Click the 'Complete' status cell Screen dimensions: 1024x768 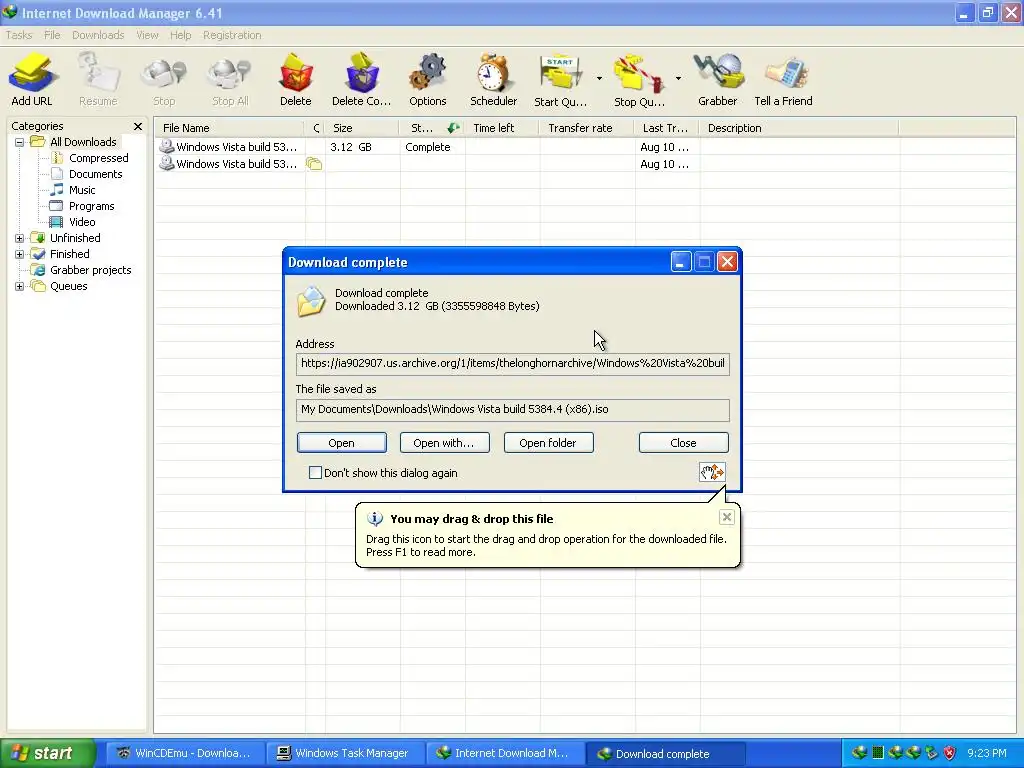(428, 147)
